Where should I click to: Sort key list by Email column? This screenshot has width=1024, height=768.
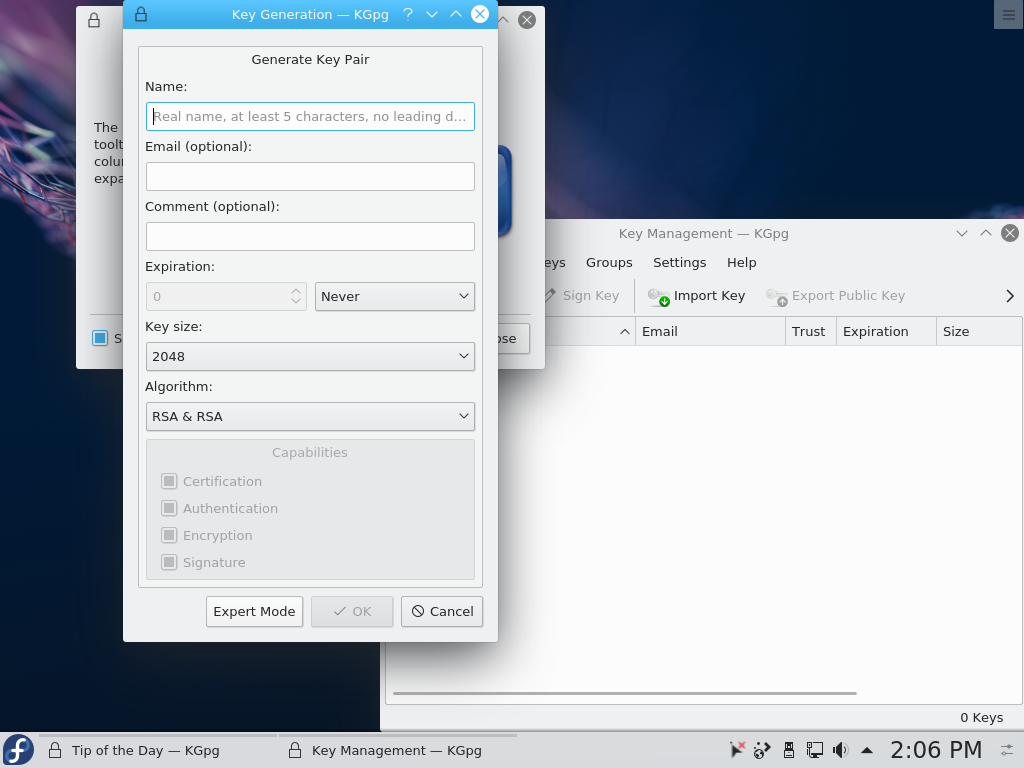710,332
